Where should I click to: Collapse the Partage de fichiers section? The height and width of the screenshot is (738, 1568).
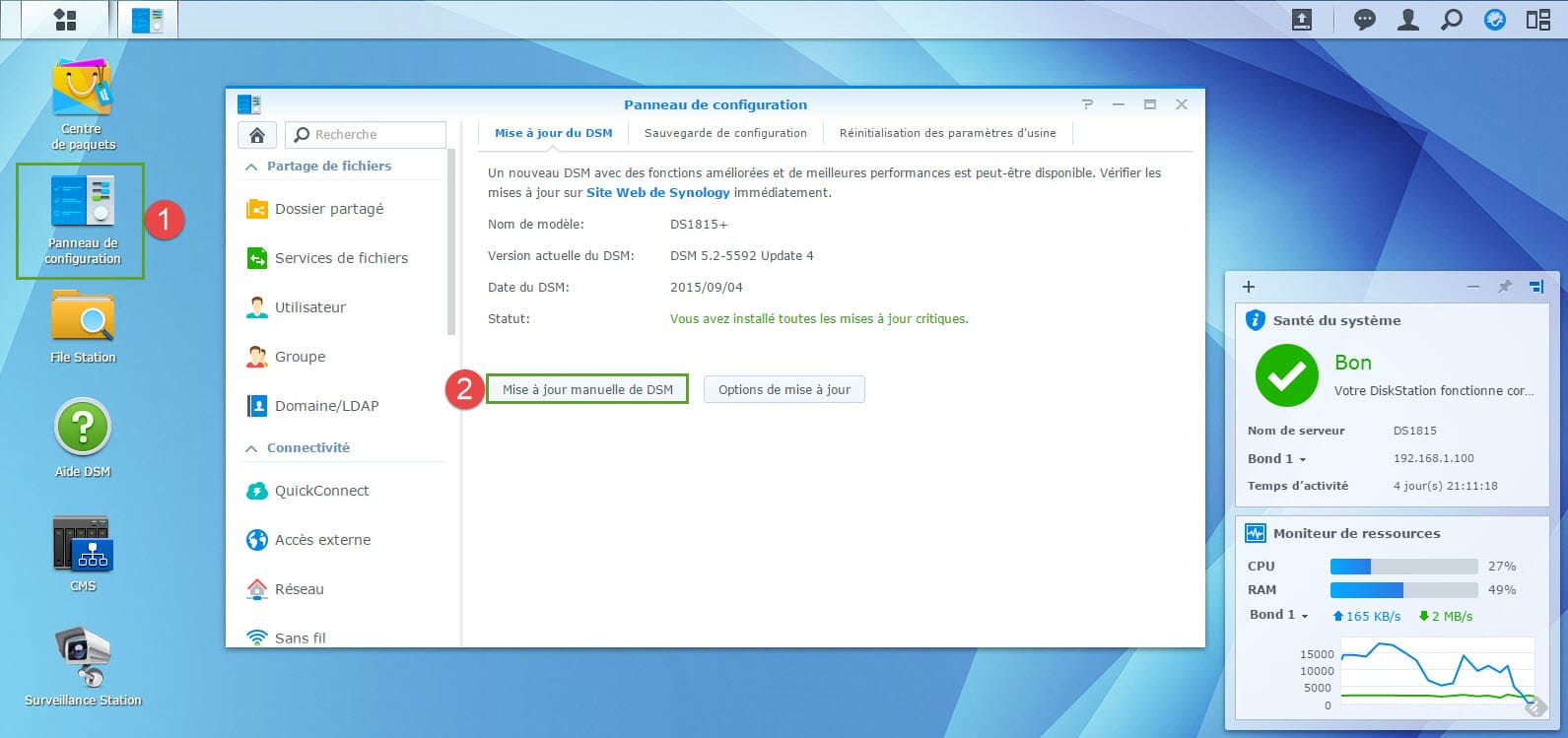251,167
